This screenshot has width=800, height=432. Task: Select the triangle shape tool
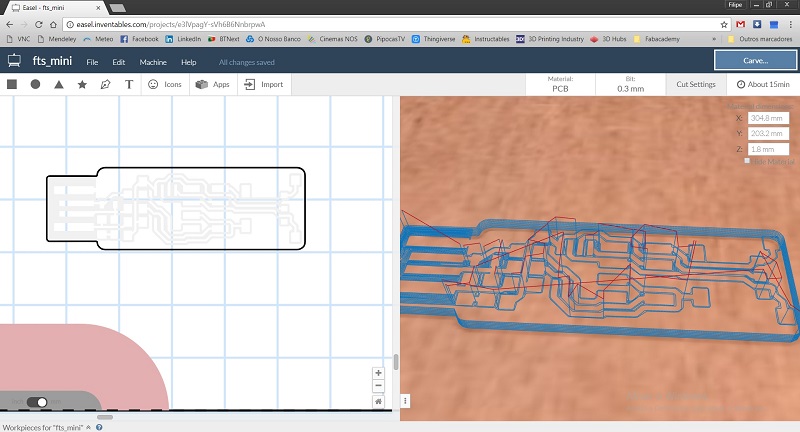(59, 84)
